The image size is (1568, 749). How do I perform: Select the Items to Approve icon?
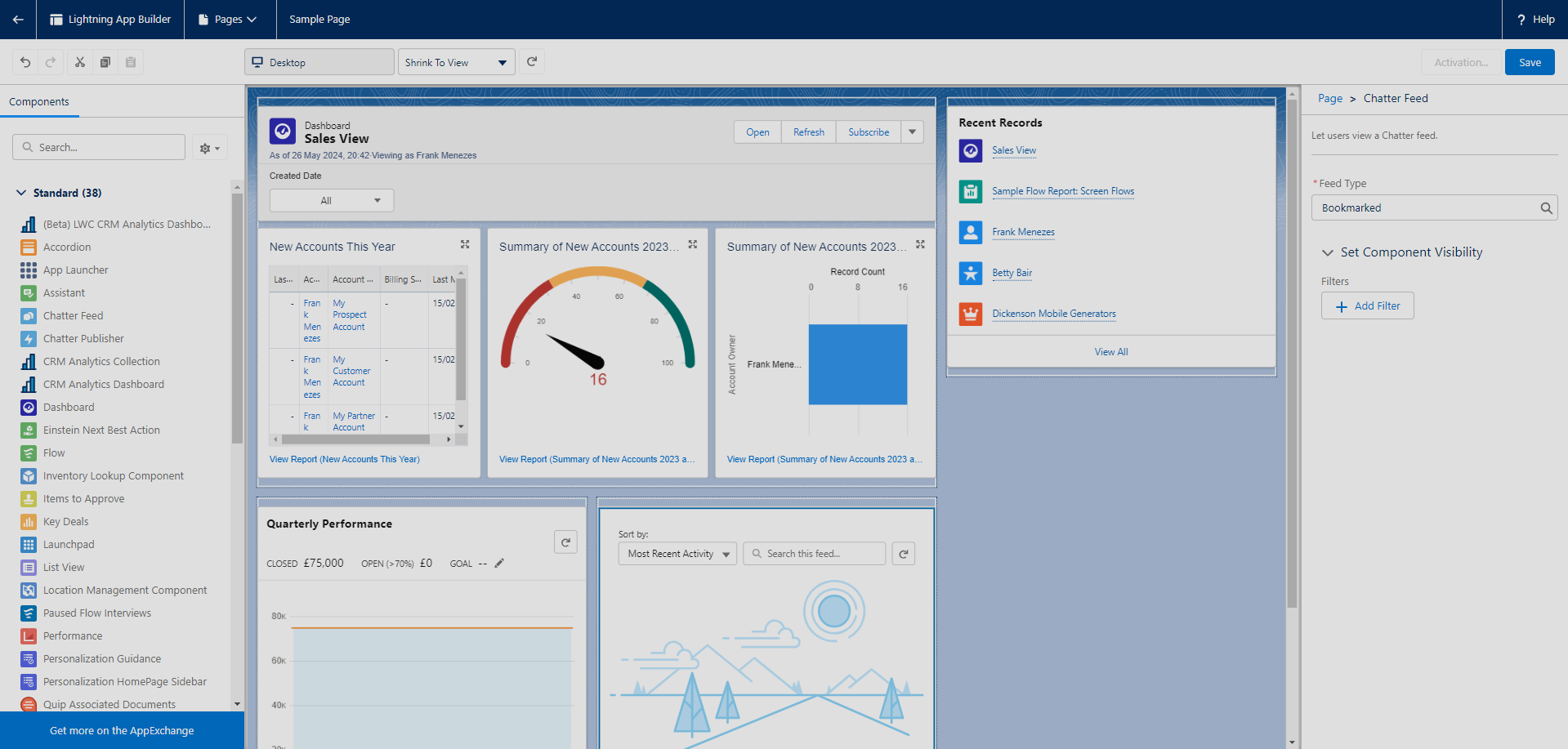coord(29,499)
